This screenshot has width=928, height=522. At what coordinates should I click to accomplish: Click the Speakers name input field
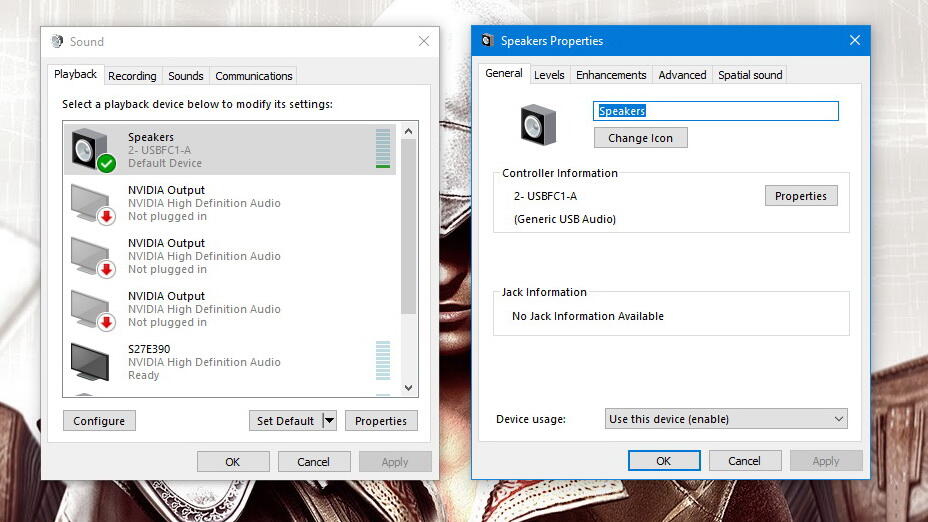pyautogui.click(x=716, y=111)
